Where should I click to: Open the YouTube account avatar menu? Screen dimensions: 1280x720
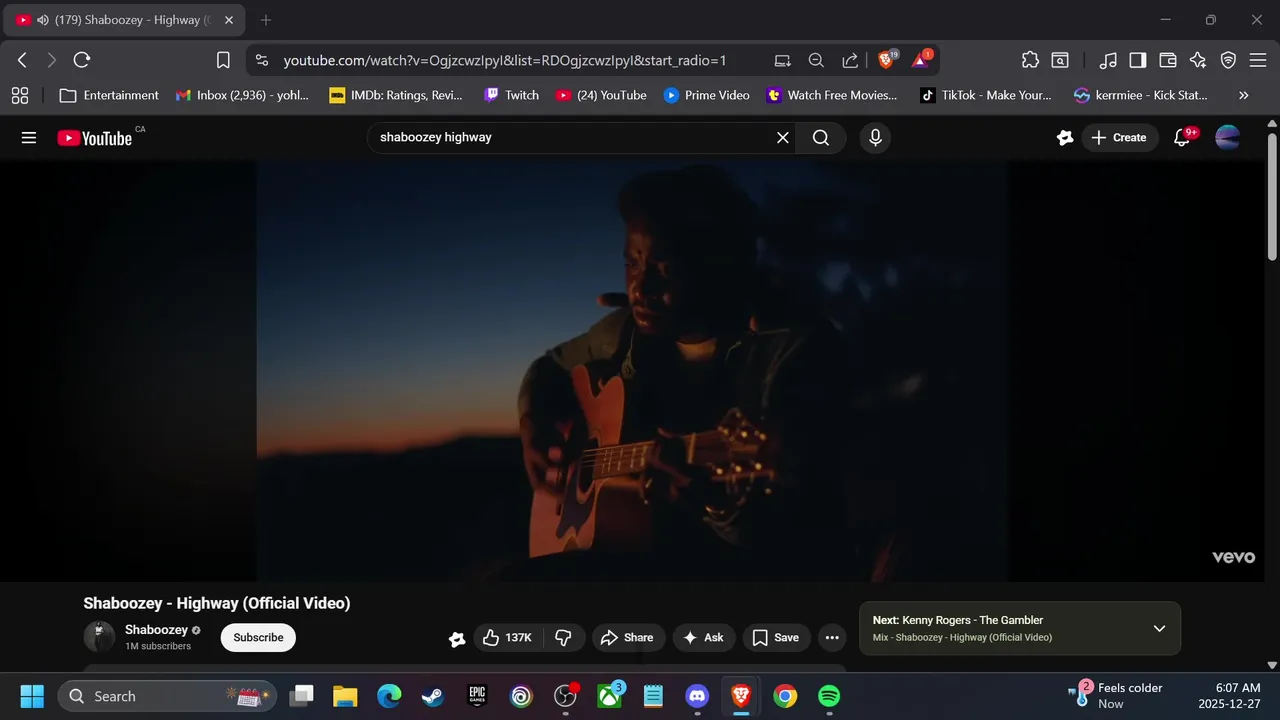(x=1227, y=138)
